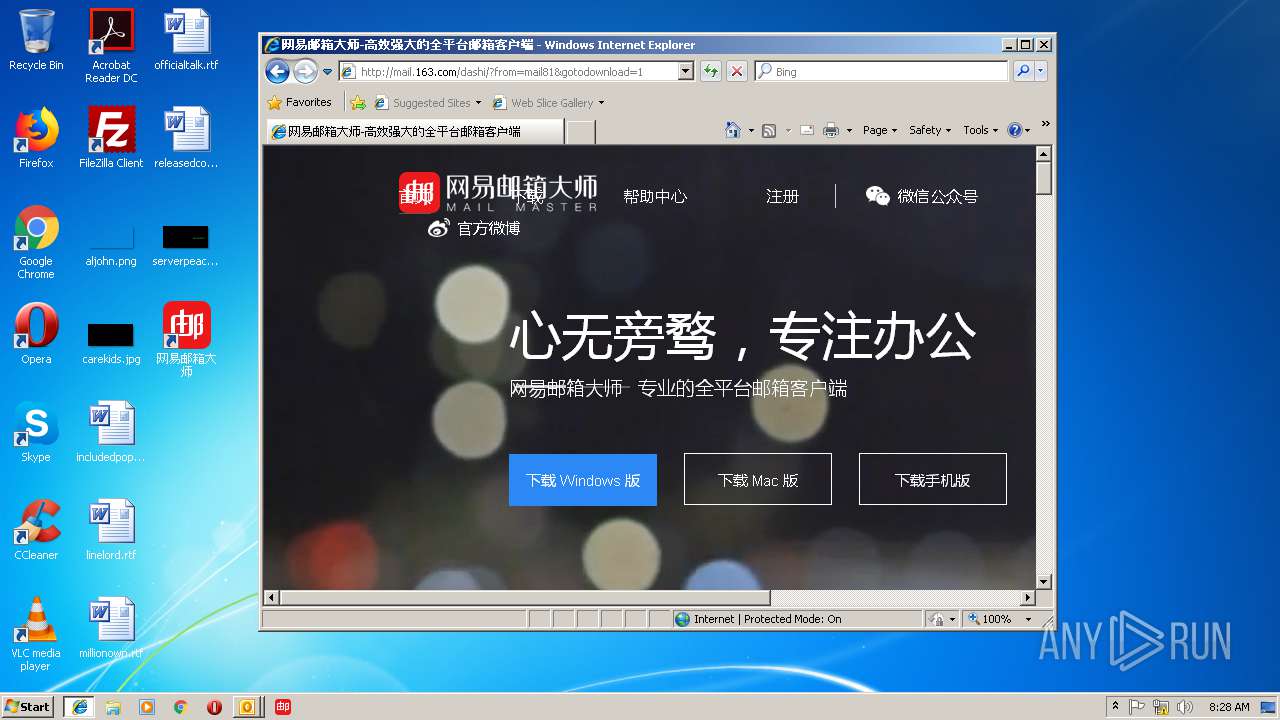Viewport: 1280px width, 720px height.
Task: Select linelord.rtf desktop file
Action: [x=111, y=530]
